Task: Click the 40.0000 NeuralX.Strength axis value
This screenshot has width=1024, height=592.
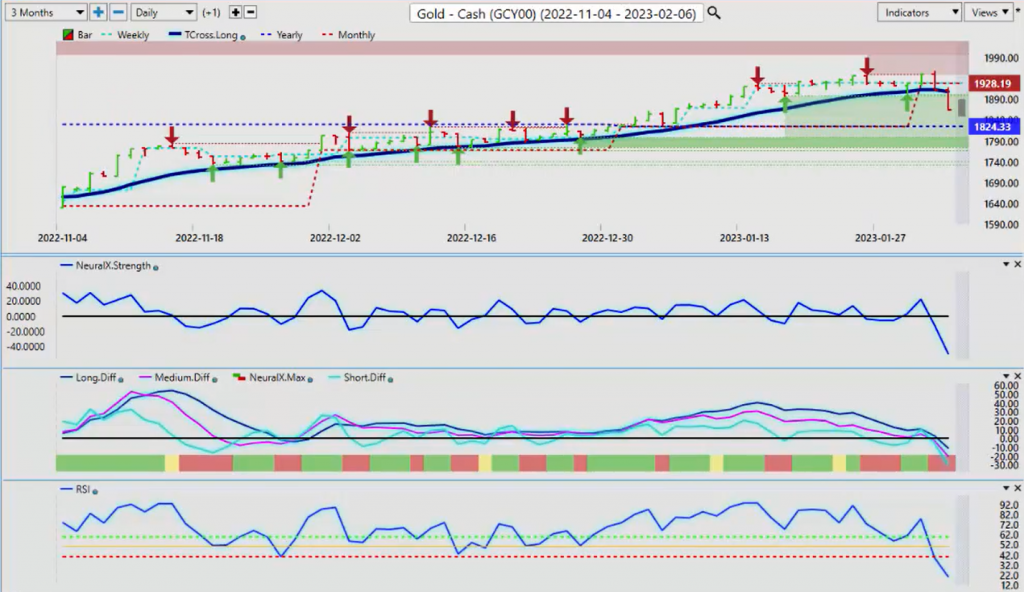Action: 23,286
